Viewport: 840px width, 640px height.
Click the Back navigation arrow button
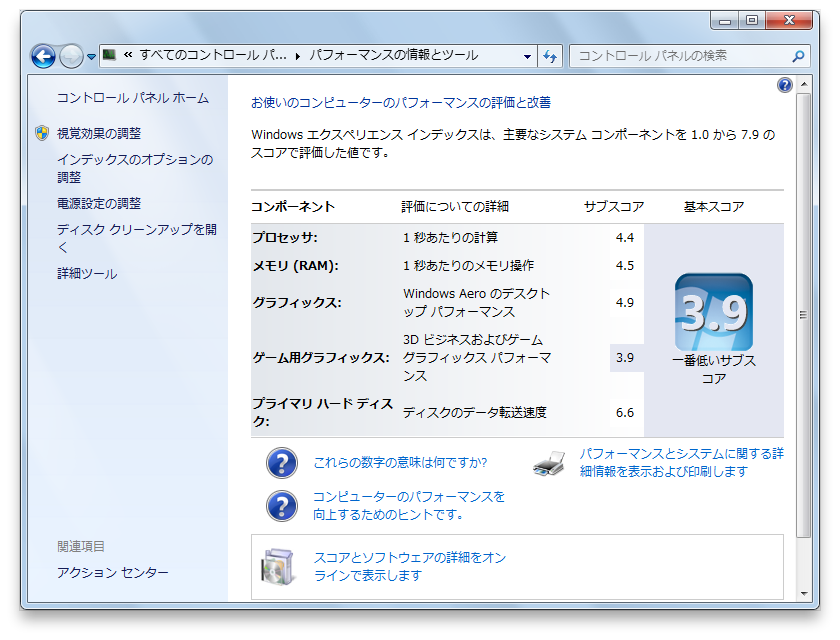coord(43,56)
